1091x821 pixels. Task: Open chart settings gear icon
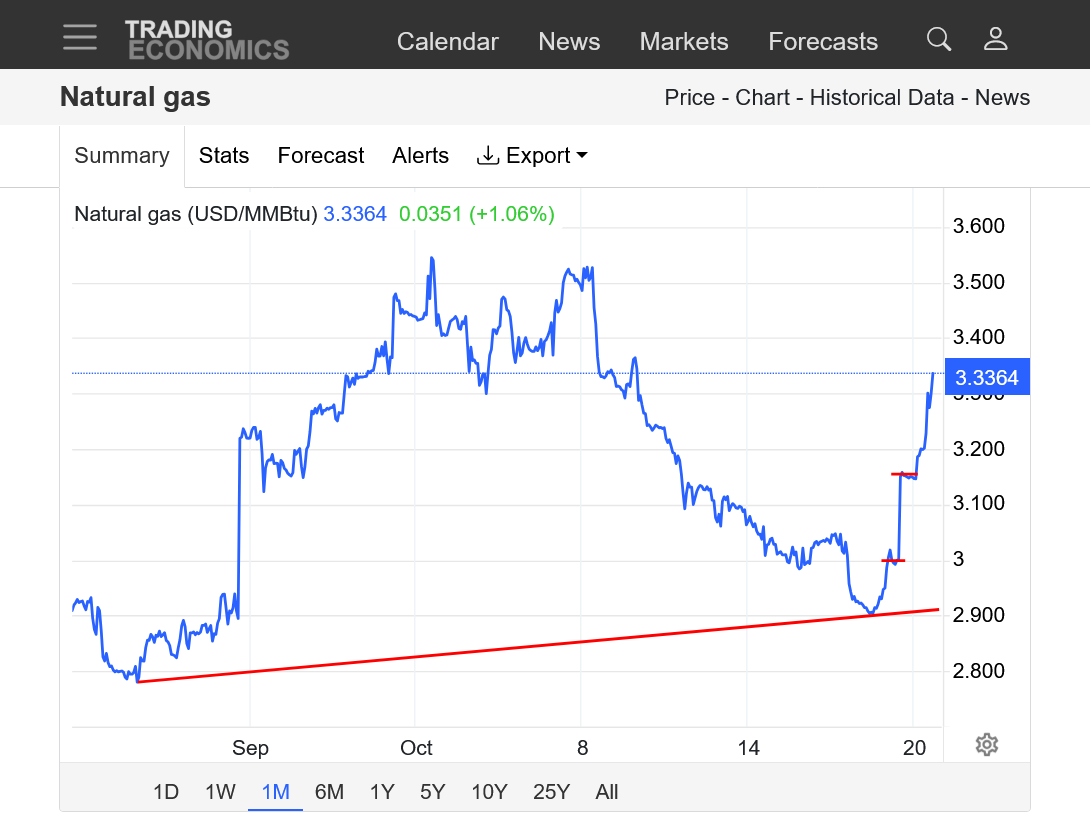986,745
